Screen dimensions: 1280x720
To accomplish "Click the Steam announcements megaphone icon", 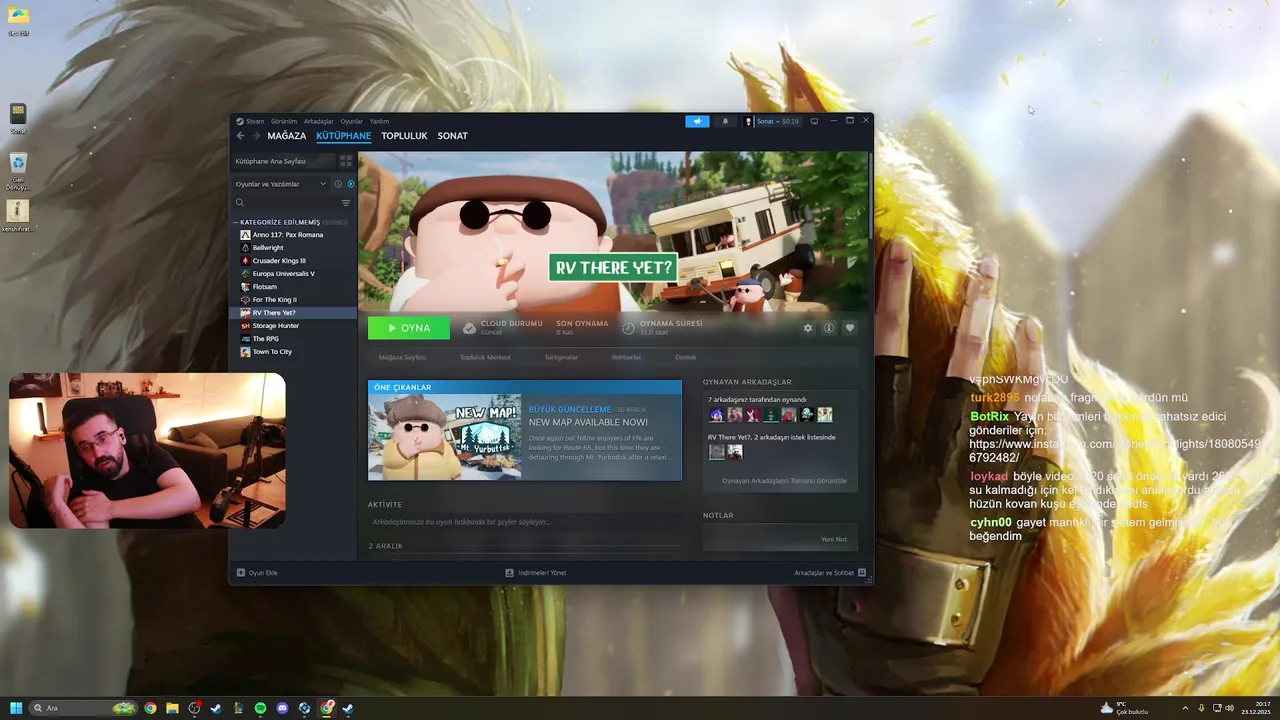I will coord(697,121).
